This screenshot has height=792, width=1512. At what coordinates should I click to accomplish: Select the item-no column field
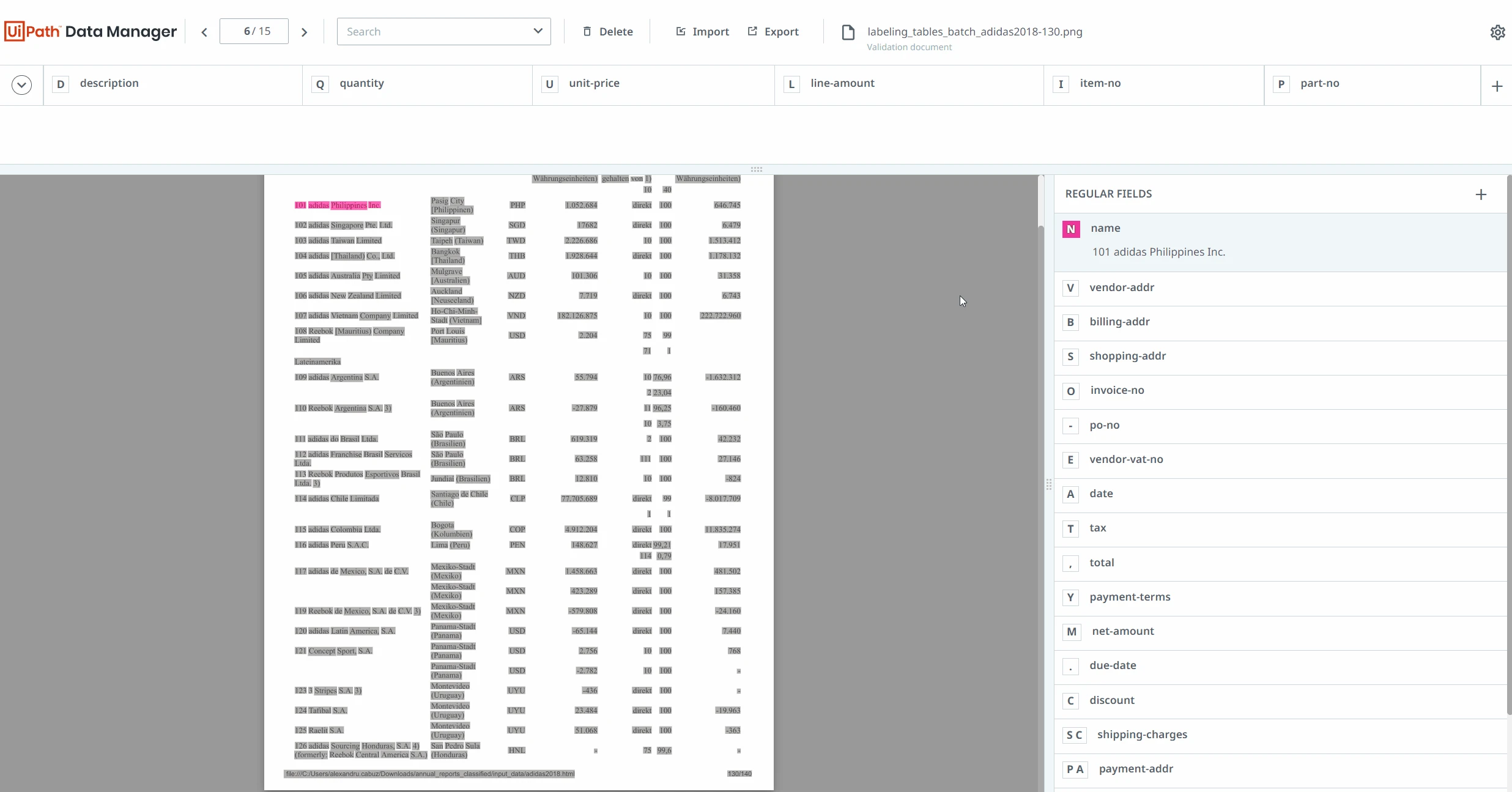tap(1154, 85)
